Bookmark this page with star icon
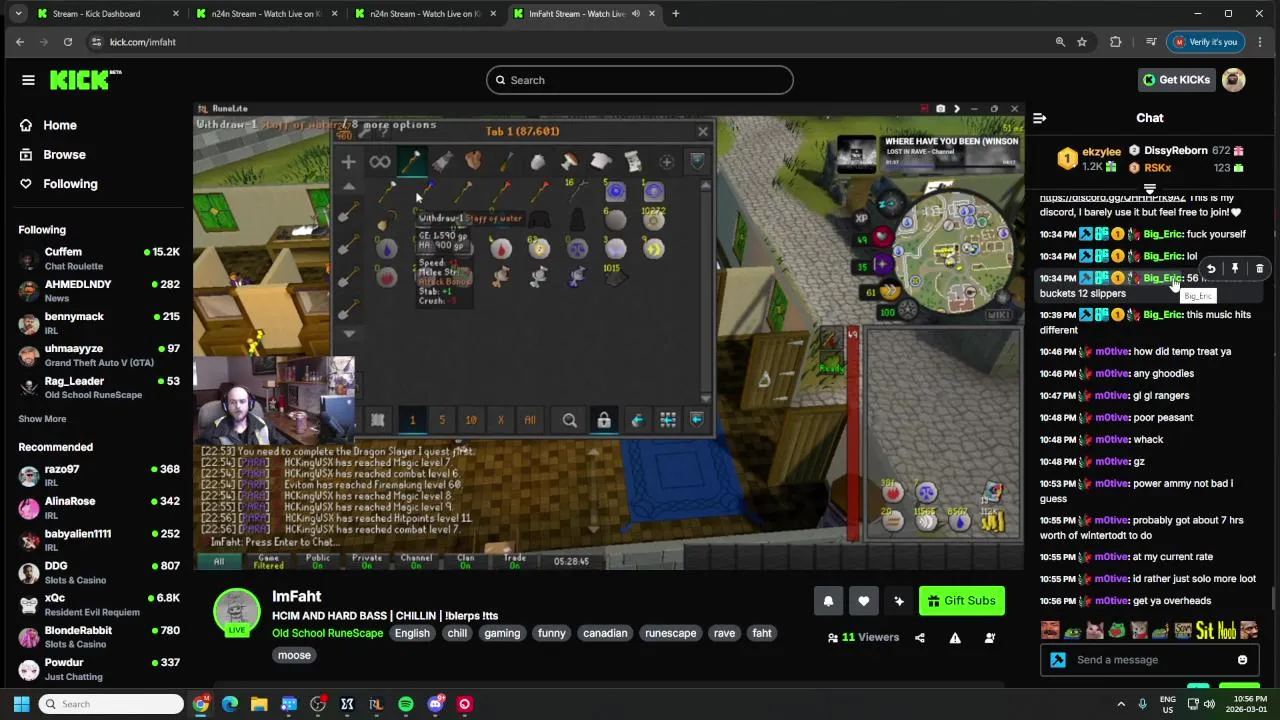 pos(1082,42)
